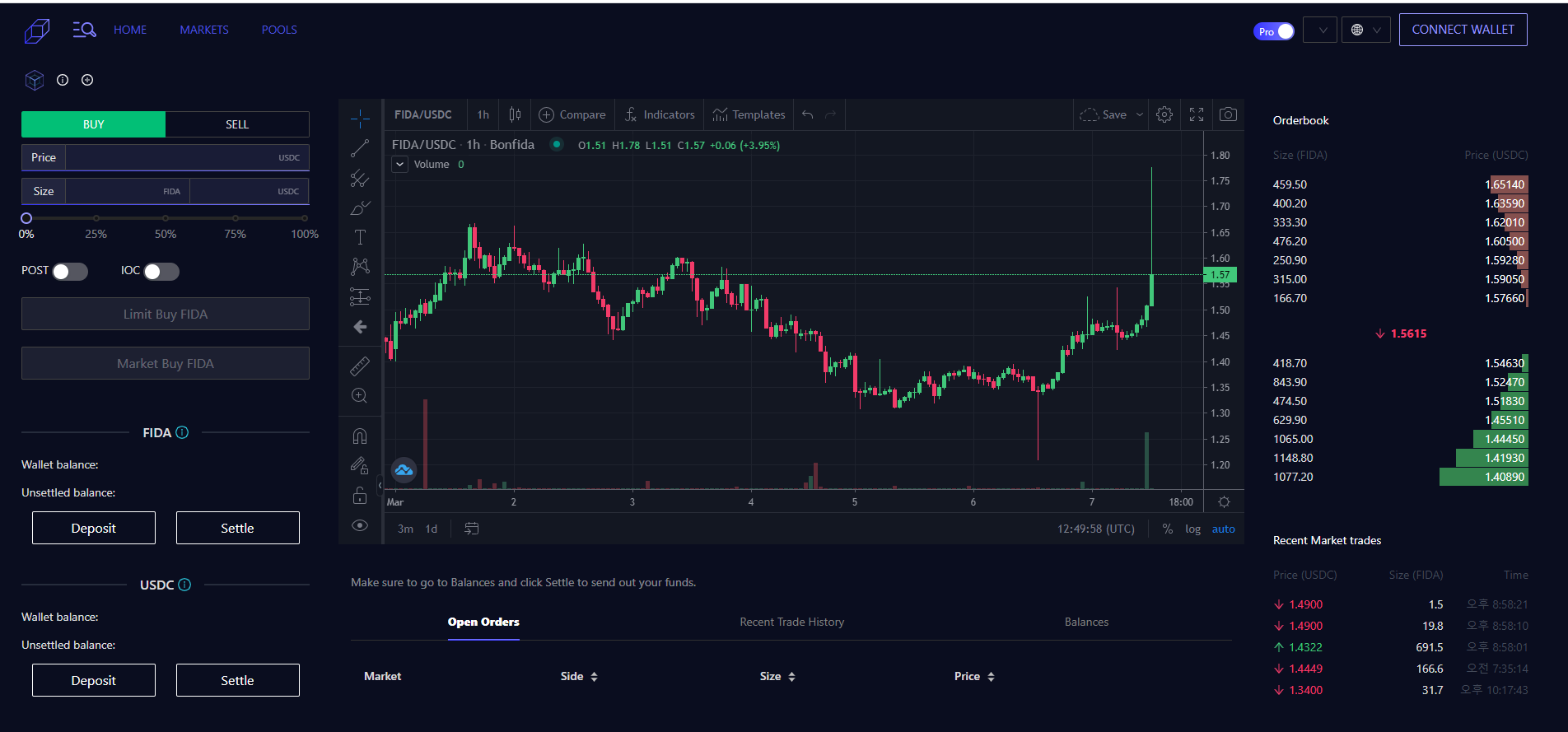This screenshot has width=1568, height=732.
Task: Click the Market Buy FIDA button
Action: point(166,363)
